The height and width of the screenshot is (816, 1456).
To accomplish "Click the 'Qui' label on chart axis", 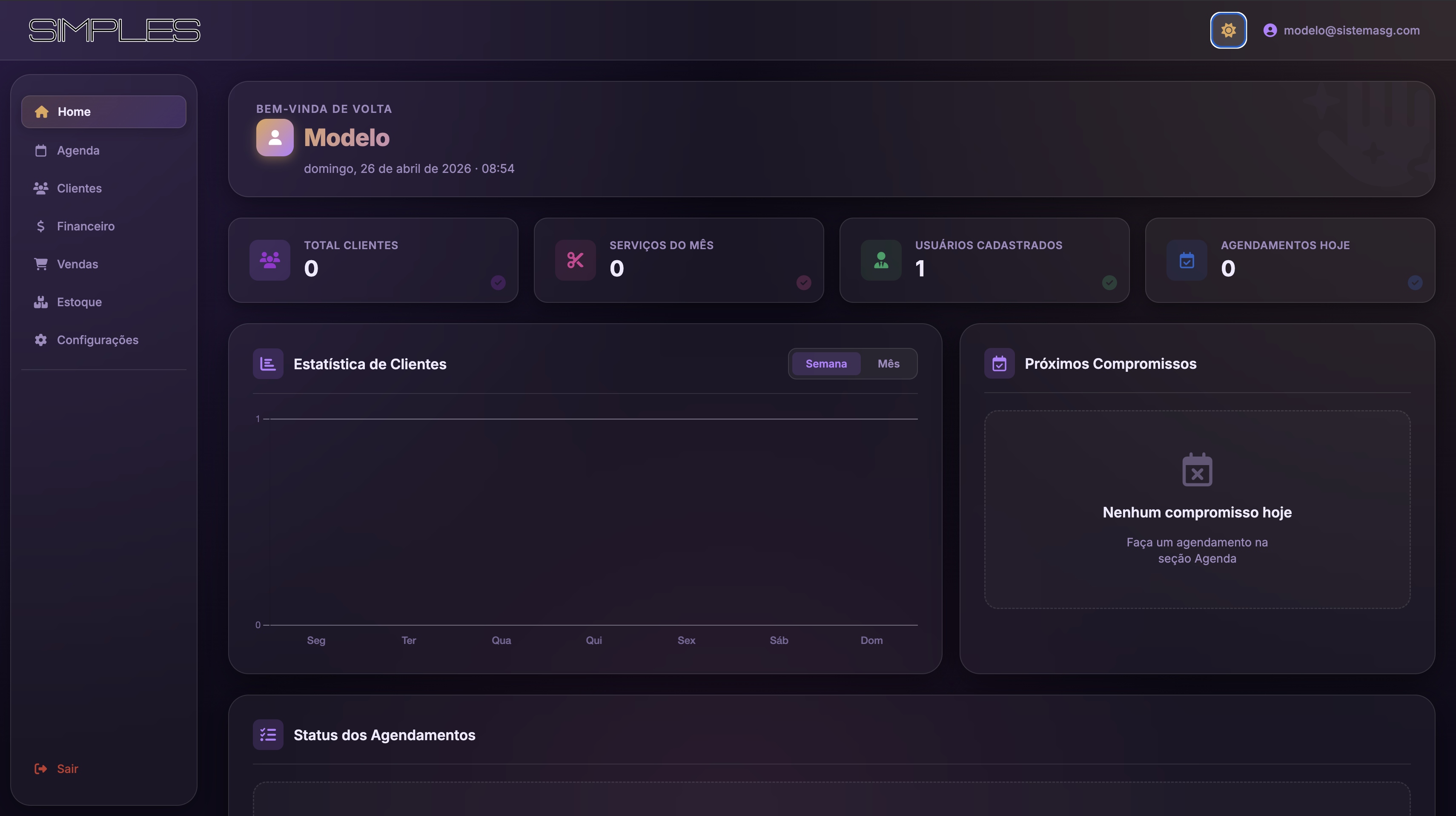I will coord(594,640).
